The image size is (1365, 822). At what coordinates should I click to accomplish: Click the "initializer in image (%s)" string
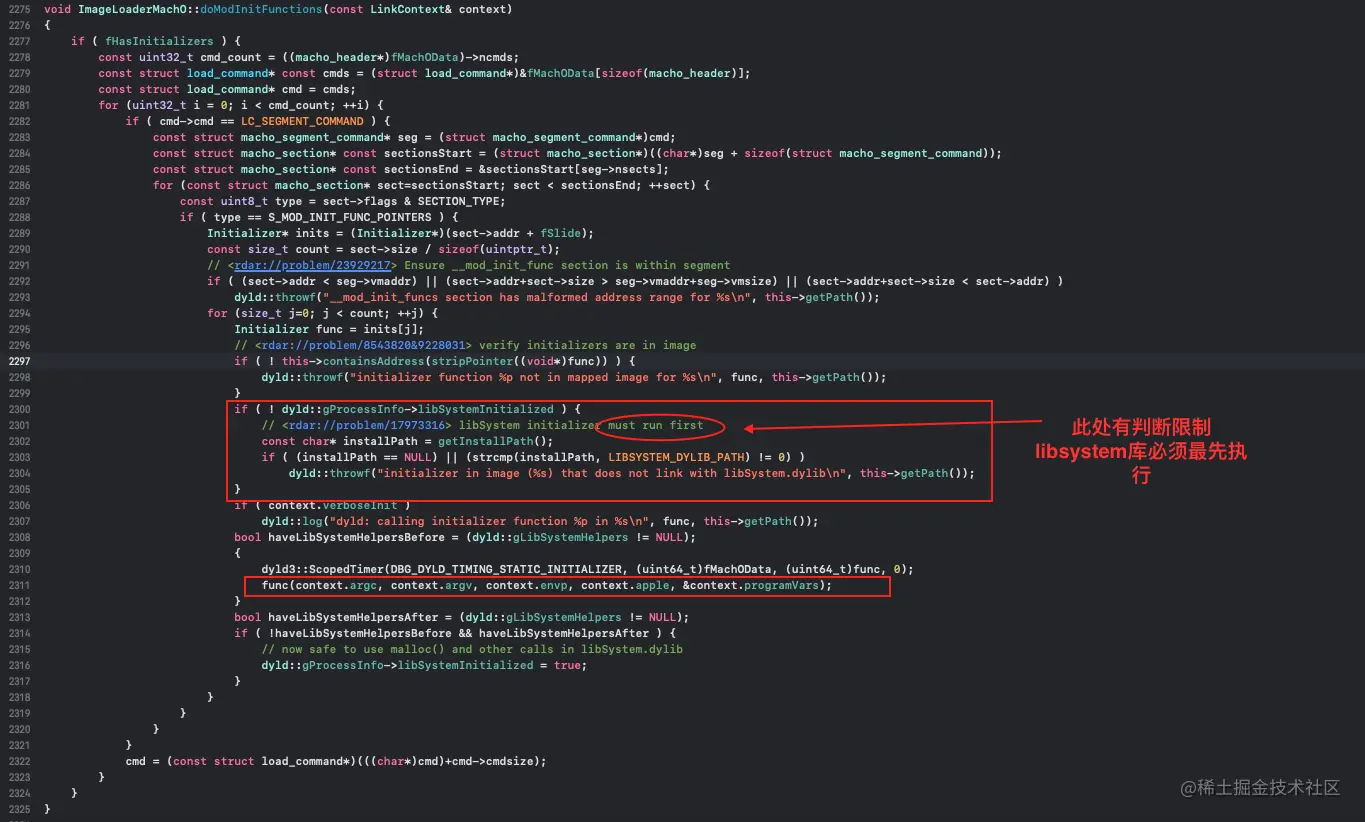[612, 473]
